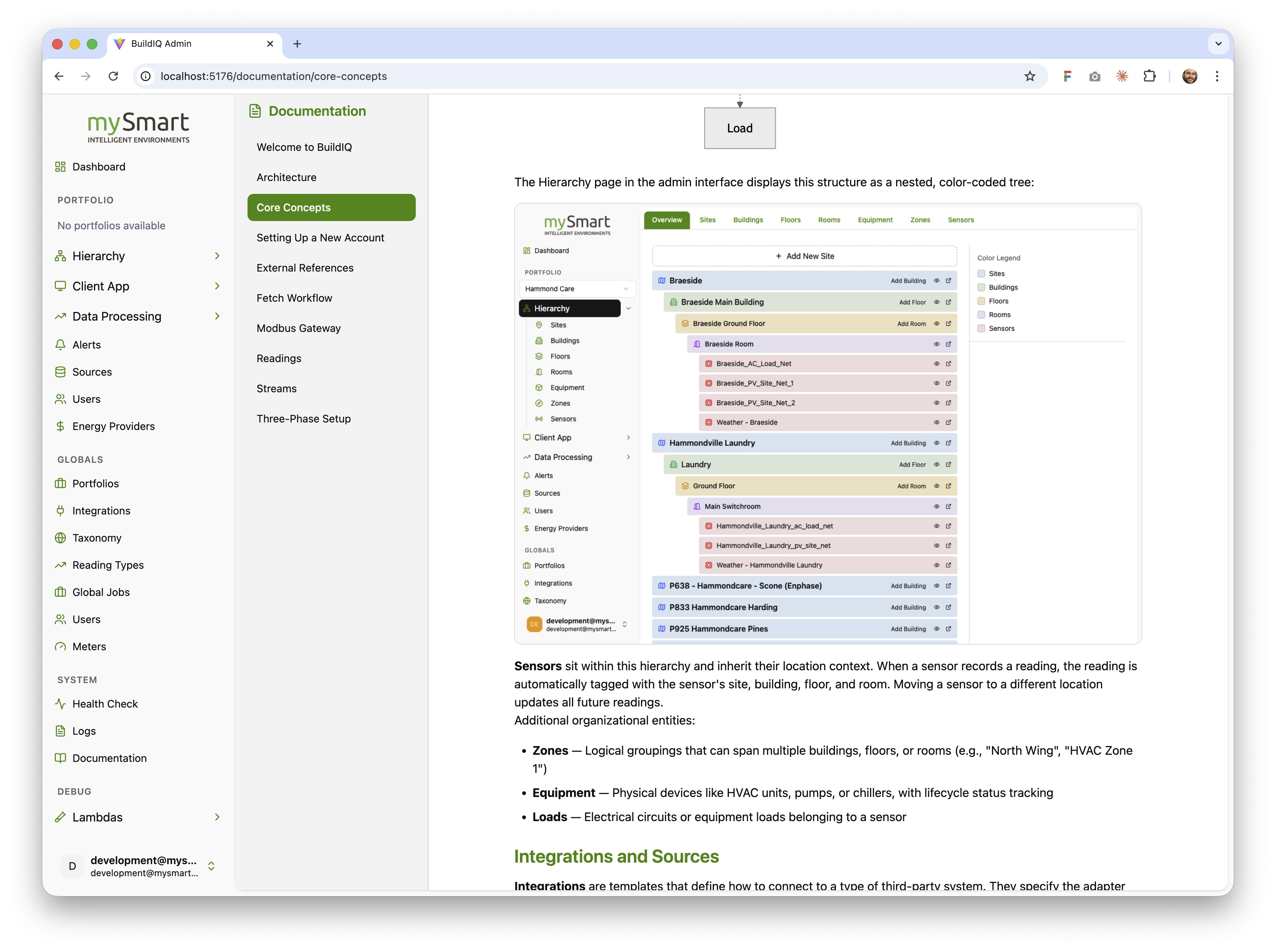Reload the page with the refresh icon
1276x952 pixels.
click(114, 76)
